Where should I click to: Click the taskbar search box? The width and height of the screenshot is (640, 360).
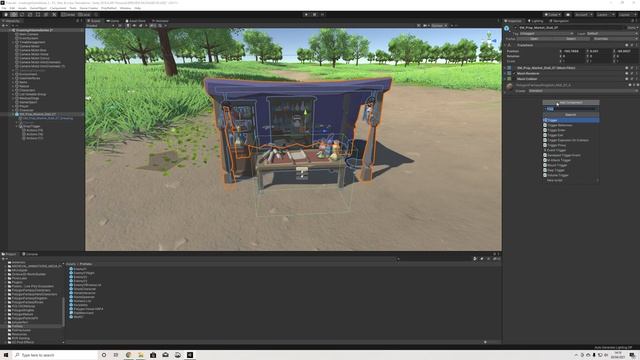55,355
